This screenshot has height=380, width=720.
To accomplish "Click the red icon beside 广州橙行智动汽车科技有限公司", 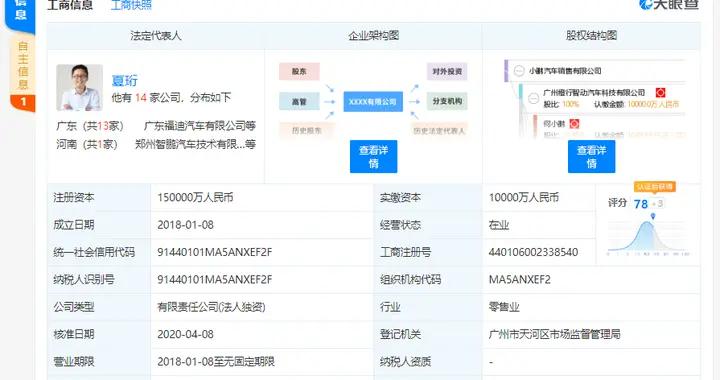I will (x=660, y=93).
